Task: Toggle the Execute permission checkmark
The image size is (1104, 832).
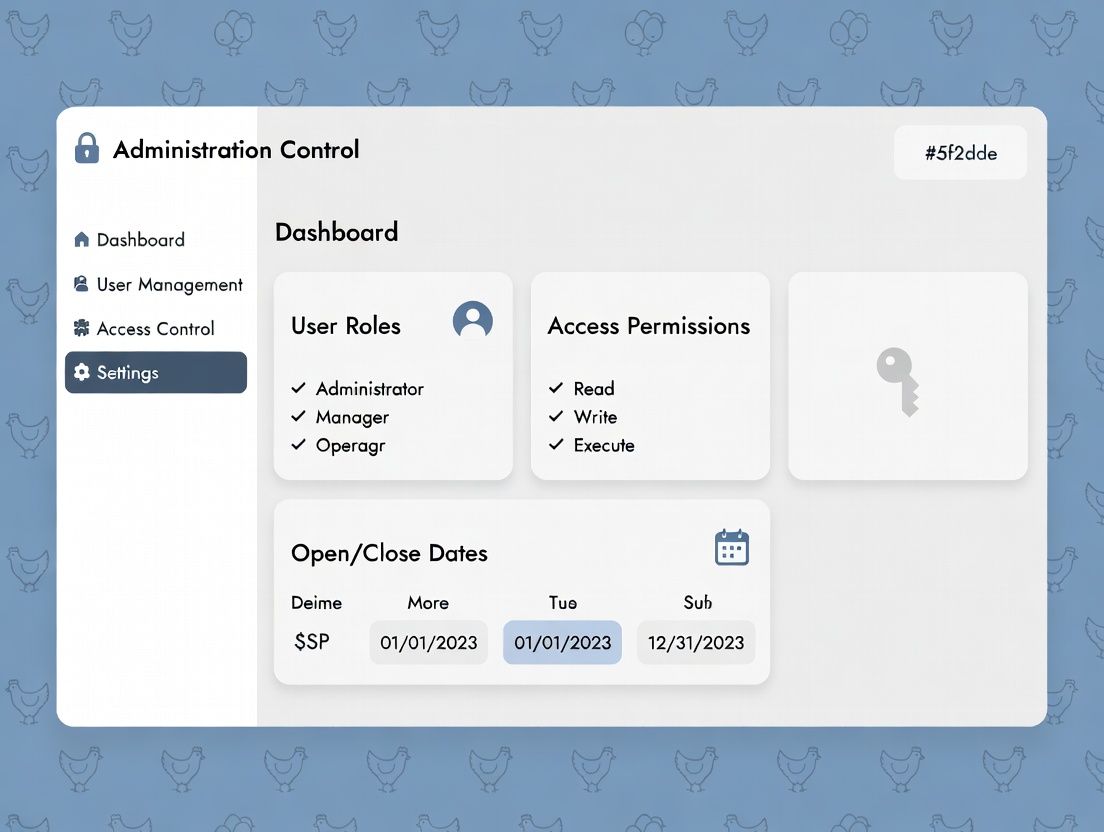Action: (x=556, y=445)
